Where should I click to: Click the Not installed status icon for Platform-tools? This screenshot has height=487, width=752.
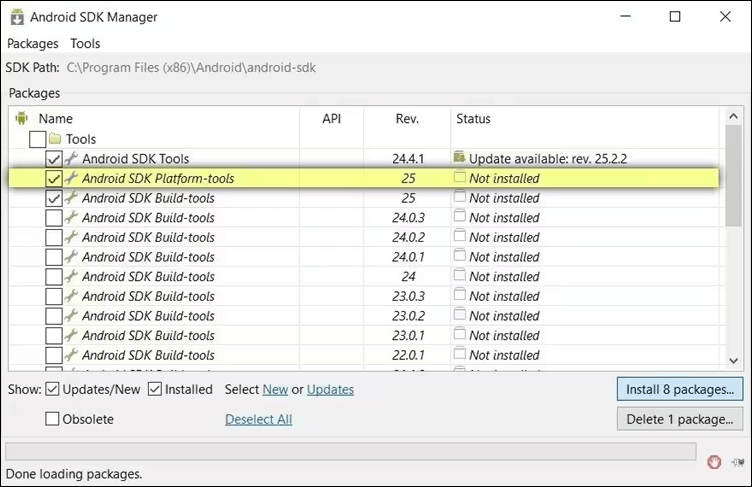[x=460, y=178]
